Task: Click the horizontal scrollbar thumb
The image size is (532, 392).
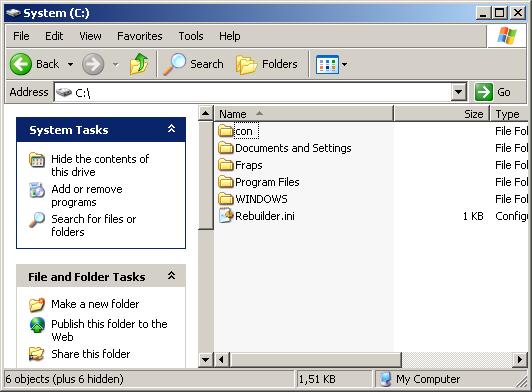Action: (316, 360)
